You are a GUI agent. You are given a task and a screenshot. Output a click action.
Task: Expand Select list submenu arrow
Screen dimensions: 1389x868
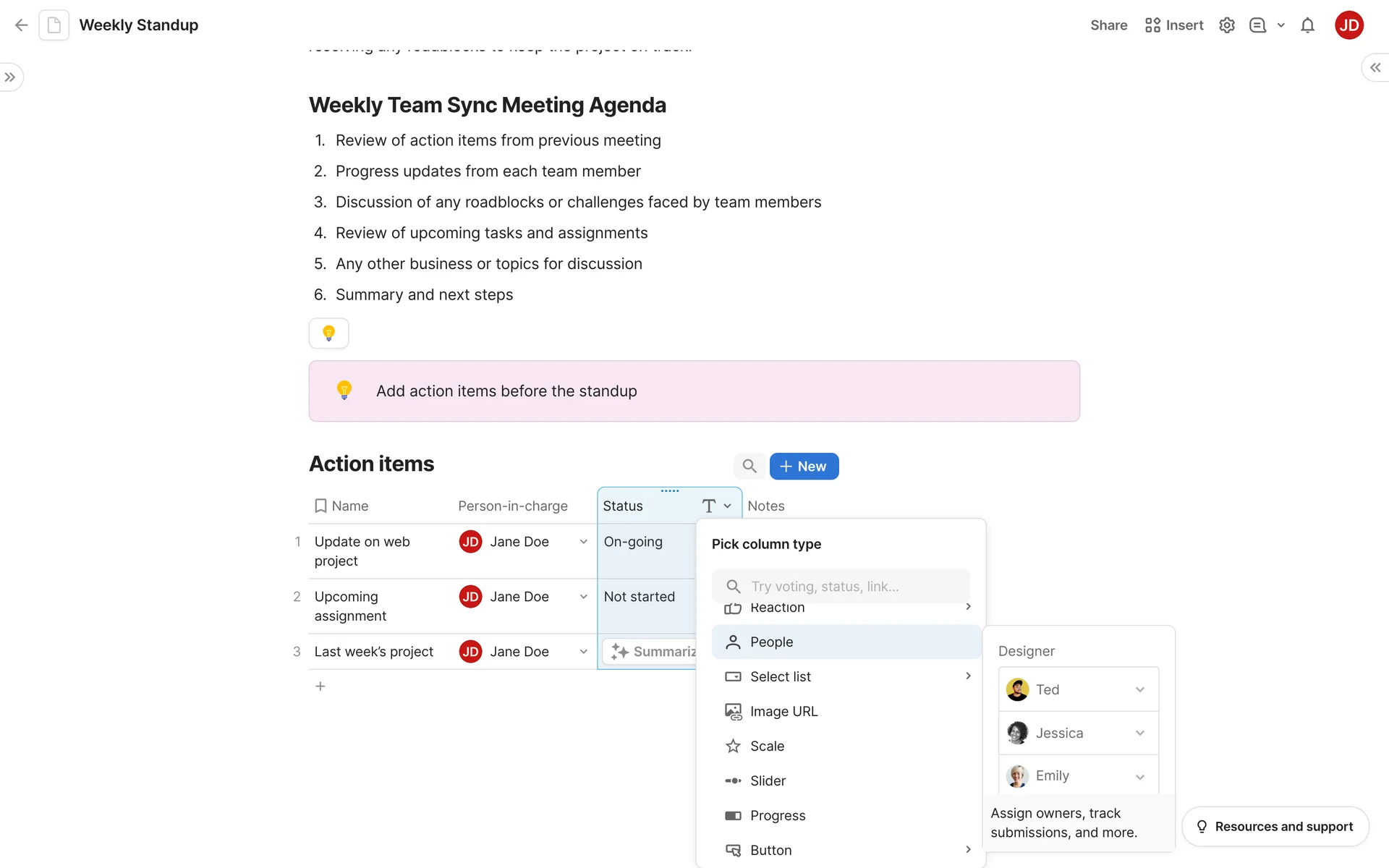point(968,676)
